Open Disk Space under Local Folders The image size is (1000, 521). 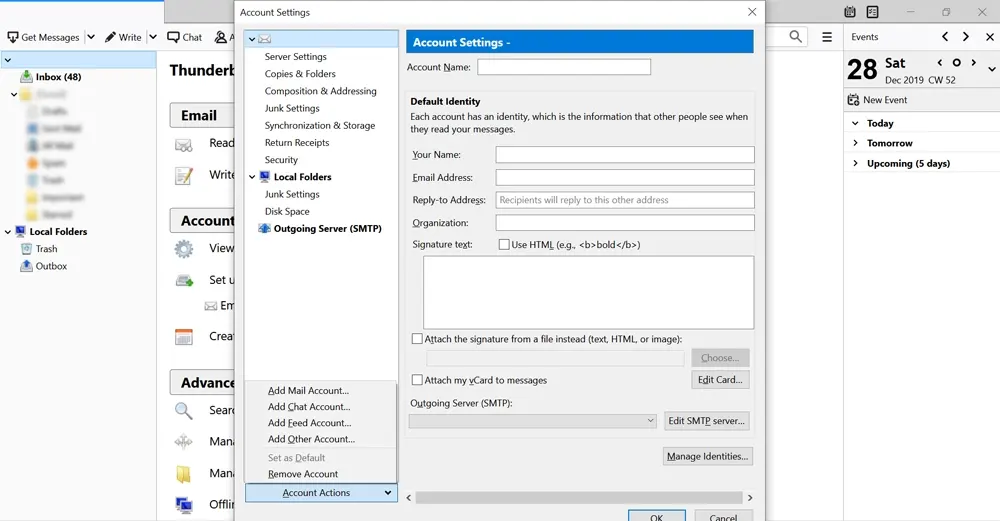pos(287,211)
